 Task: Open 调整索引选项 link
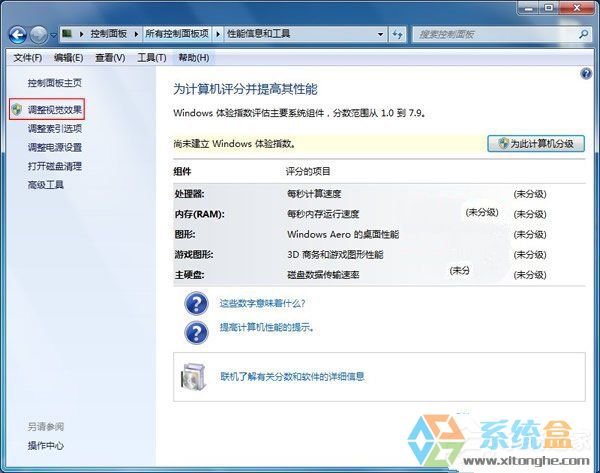(55, 129)
